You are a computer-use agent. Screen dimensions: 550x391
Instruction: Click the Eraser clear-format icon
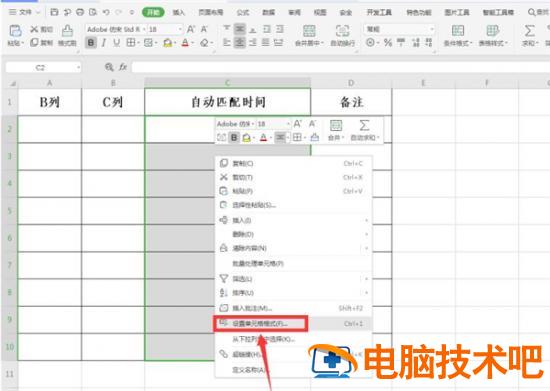pos(204,43)
